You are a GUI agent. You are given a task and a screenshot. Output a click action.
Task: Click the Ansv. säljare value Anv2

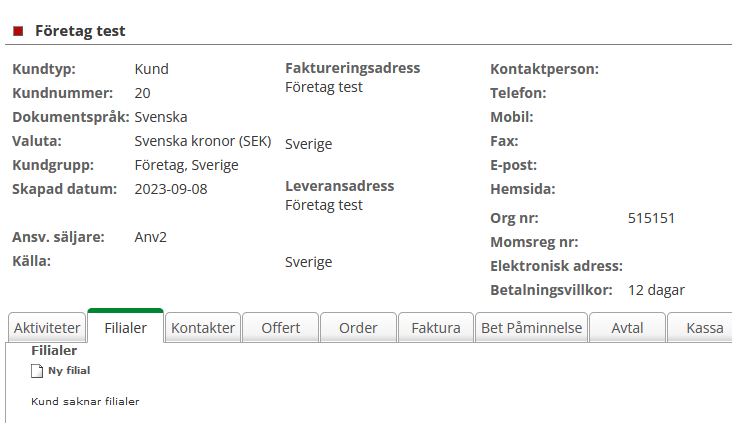150,237
